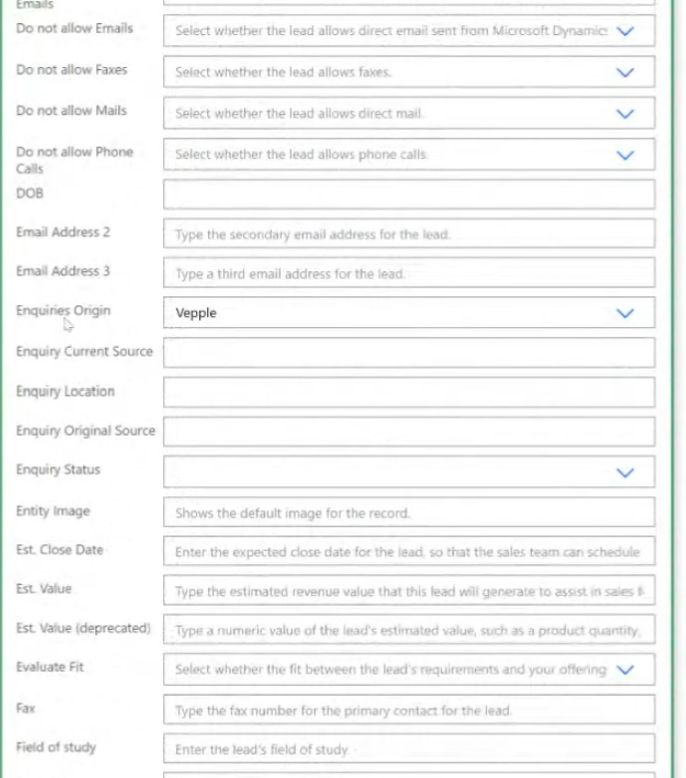
Task: Focus the Email Address 2 field
Action: pyautogui.click(x=409, y=234)
